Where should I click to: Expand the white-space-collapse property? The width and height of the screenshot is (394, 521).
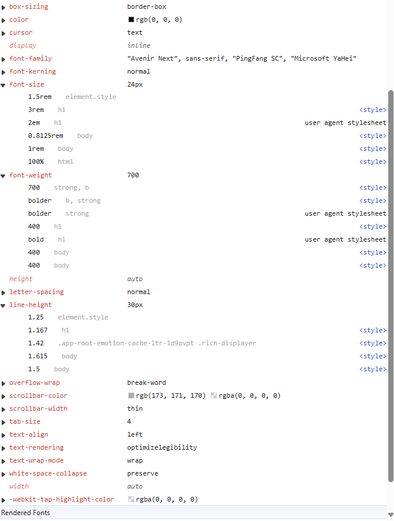3,474
